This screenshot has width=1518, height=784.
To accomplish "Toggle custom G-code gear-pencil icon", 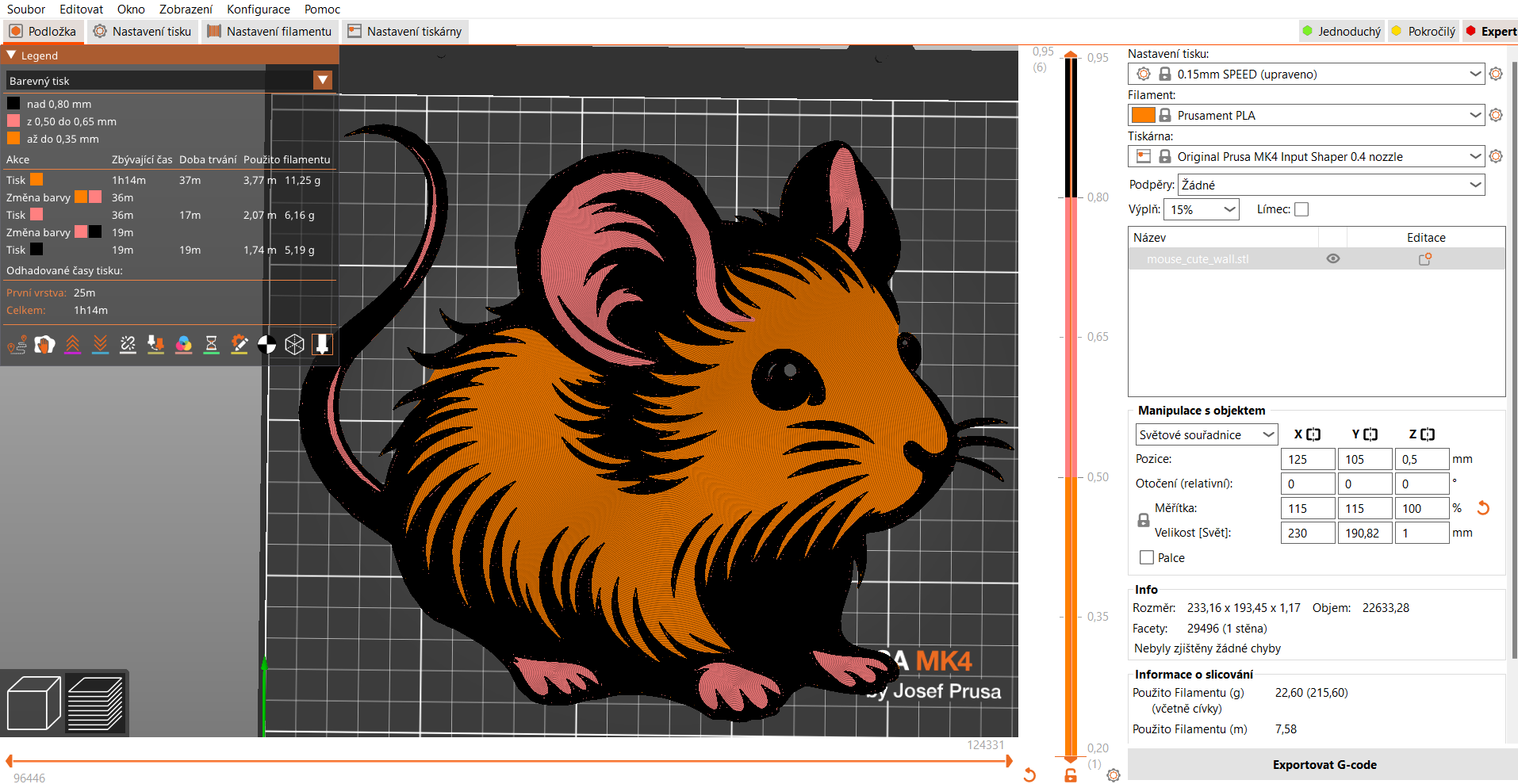I will (x=239, y=345).
